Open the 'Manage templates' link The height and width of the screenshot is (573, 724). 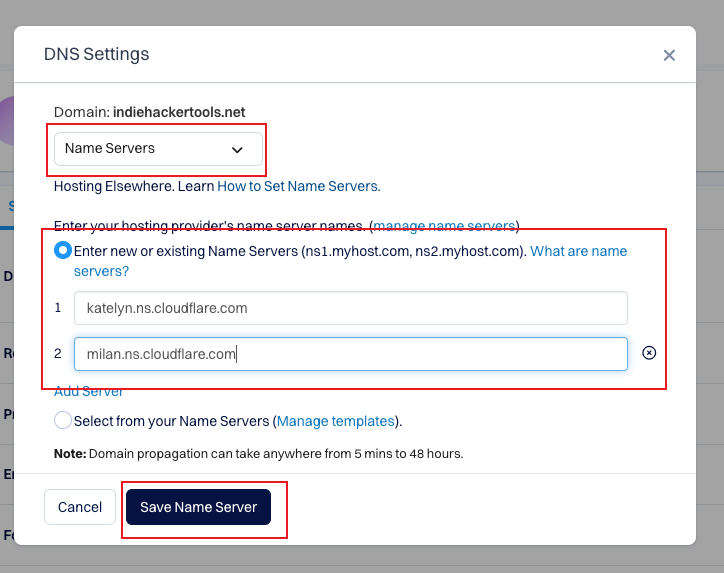coord(336,421)
